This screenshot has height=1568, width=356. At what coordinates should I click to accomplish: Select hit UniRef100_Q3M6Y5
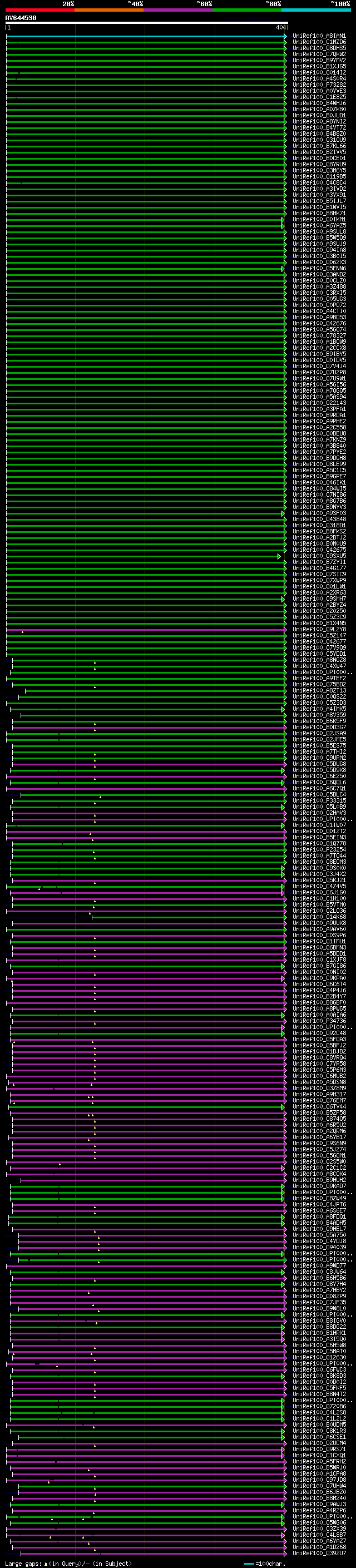[x=319, y=170]
